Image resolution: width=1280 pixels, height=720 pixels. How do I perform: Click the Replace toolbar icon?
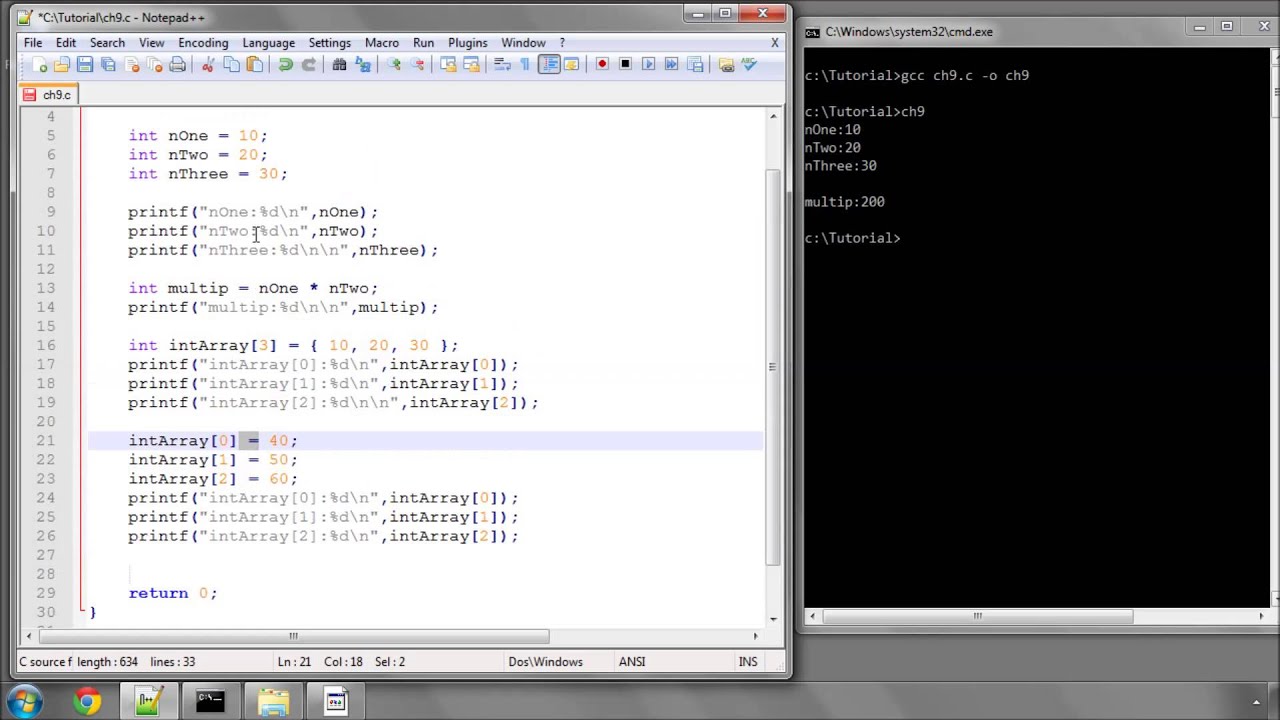(x=362, y=65)
